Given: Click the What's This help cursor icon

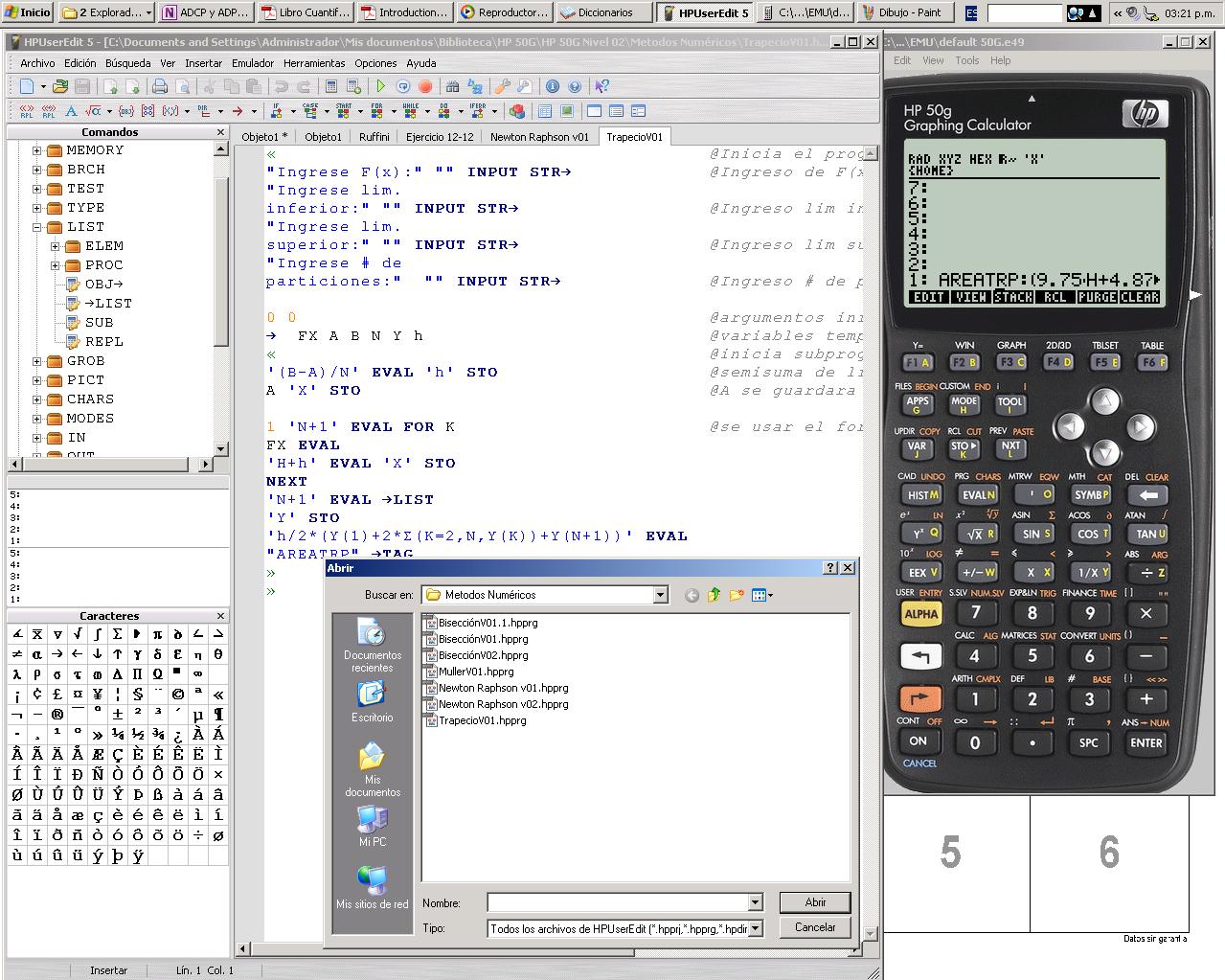Looking at the screenshot, I should coord(601,86).
